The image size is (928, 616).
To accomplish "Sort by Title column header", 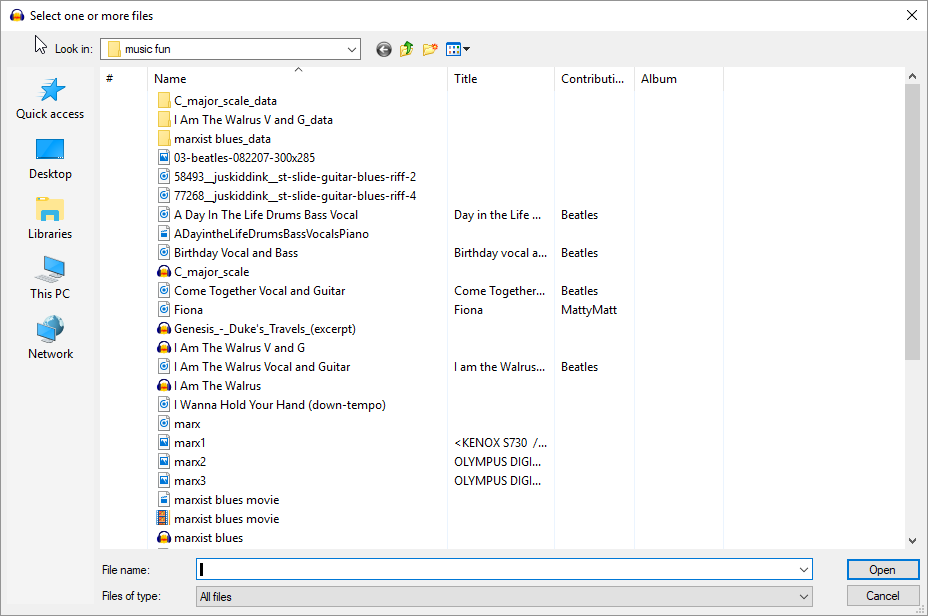I will point(466,79).
